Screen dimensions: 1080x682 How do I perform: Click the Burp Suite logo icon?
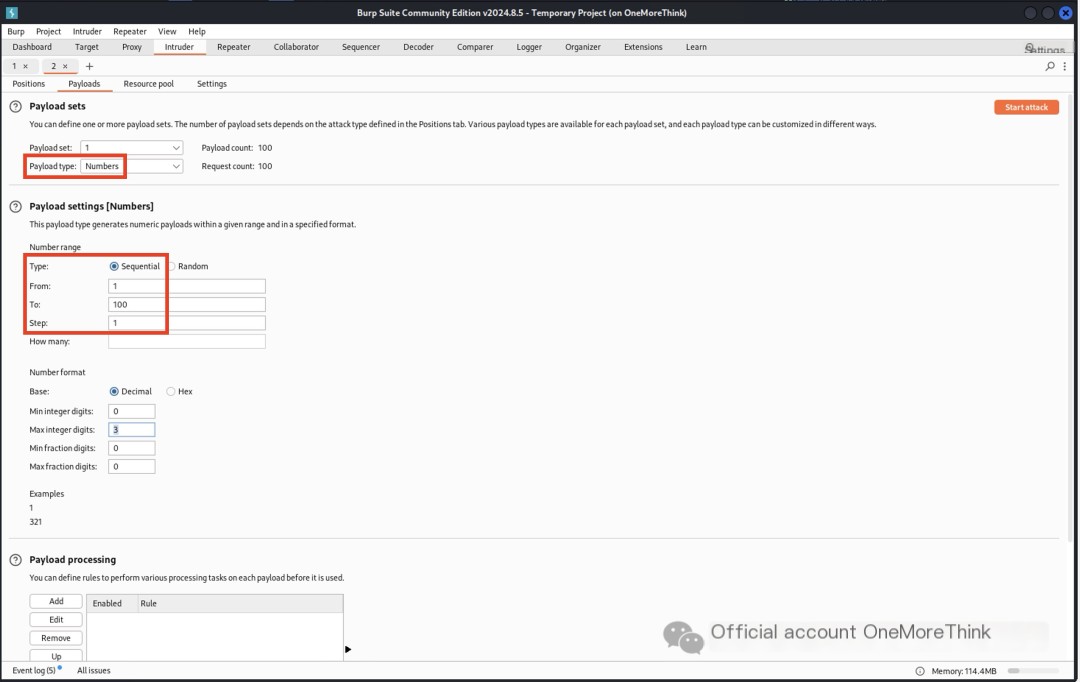(11, 12)
